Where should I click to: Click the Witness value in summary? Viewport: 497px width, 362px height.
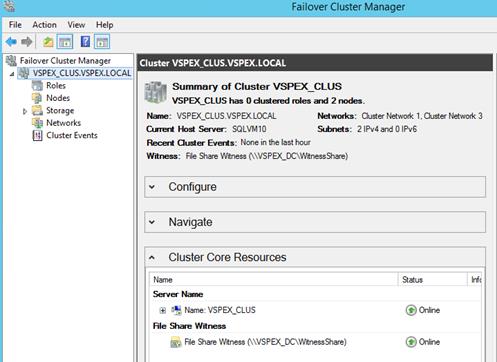coord(267,156)
